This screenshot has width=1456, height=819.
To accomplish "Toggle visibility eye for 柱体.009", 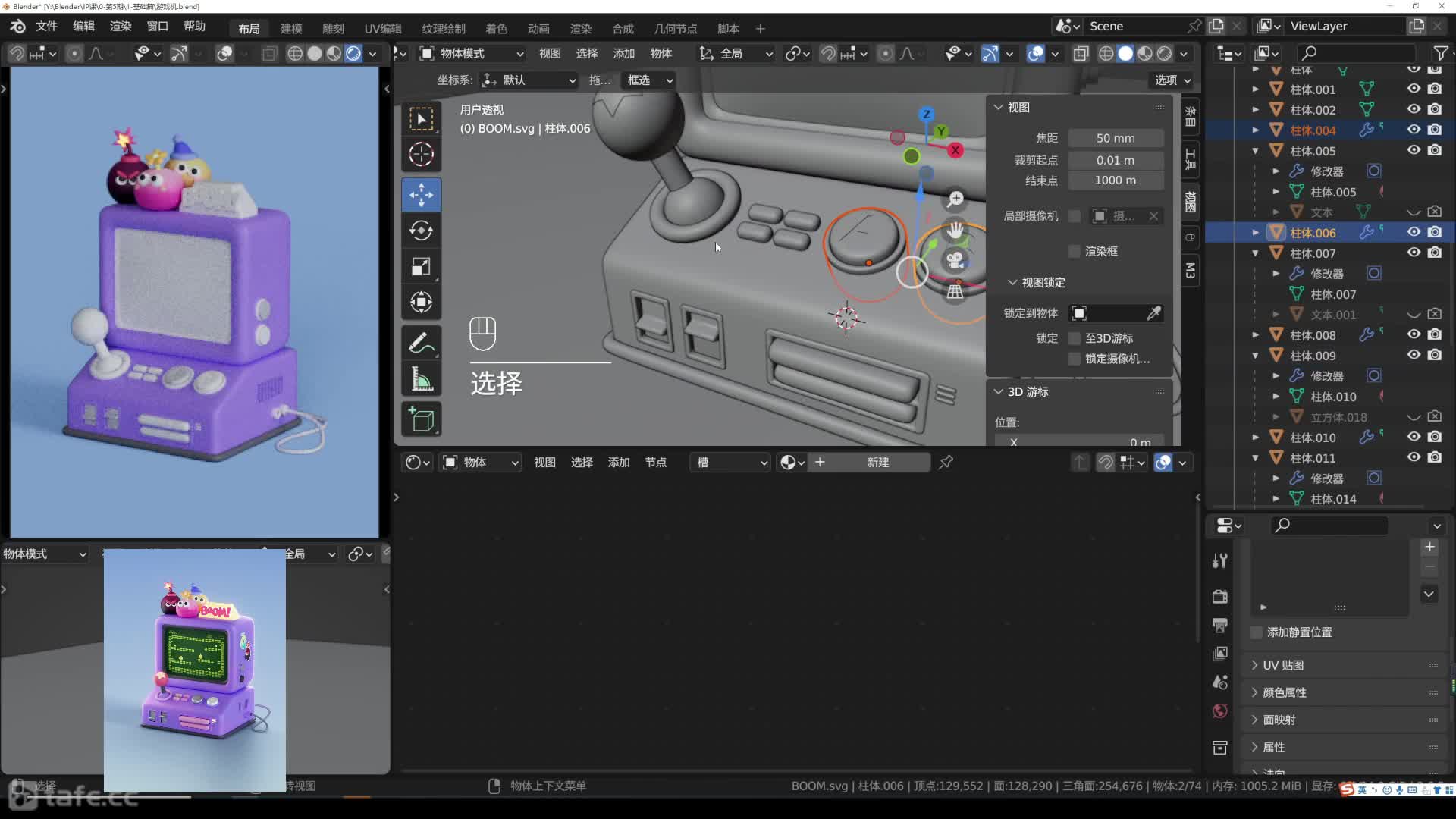I will point(1414,355).
